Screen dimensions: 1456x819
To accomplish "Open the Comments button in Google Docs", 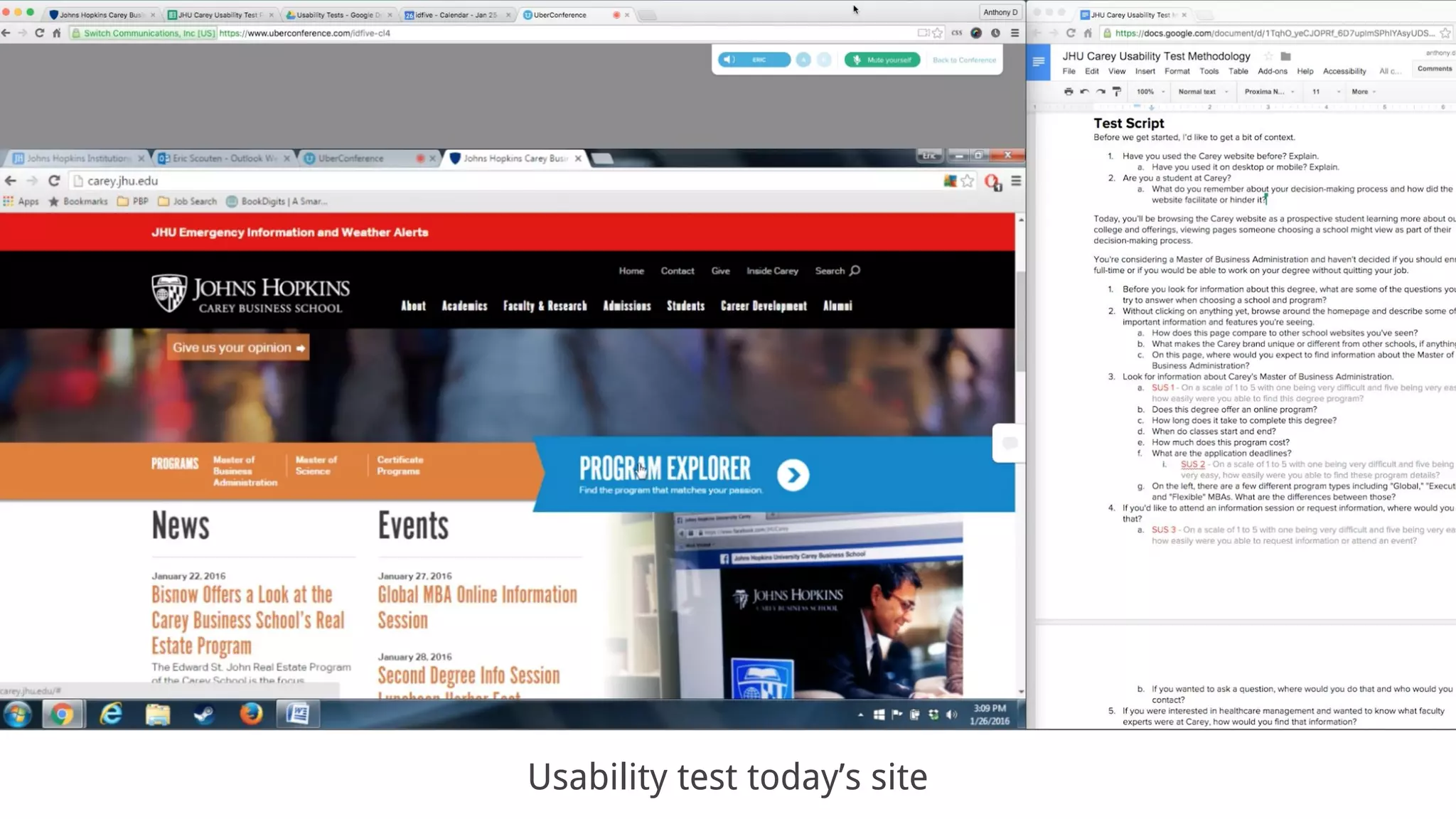I will [x=1434, y=68].
